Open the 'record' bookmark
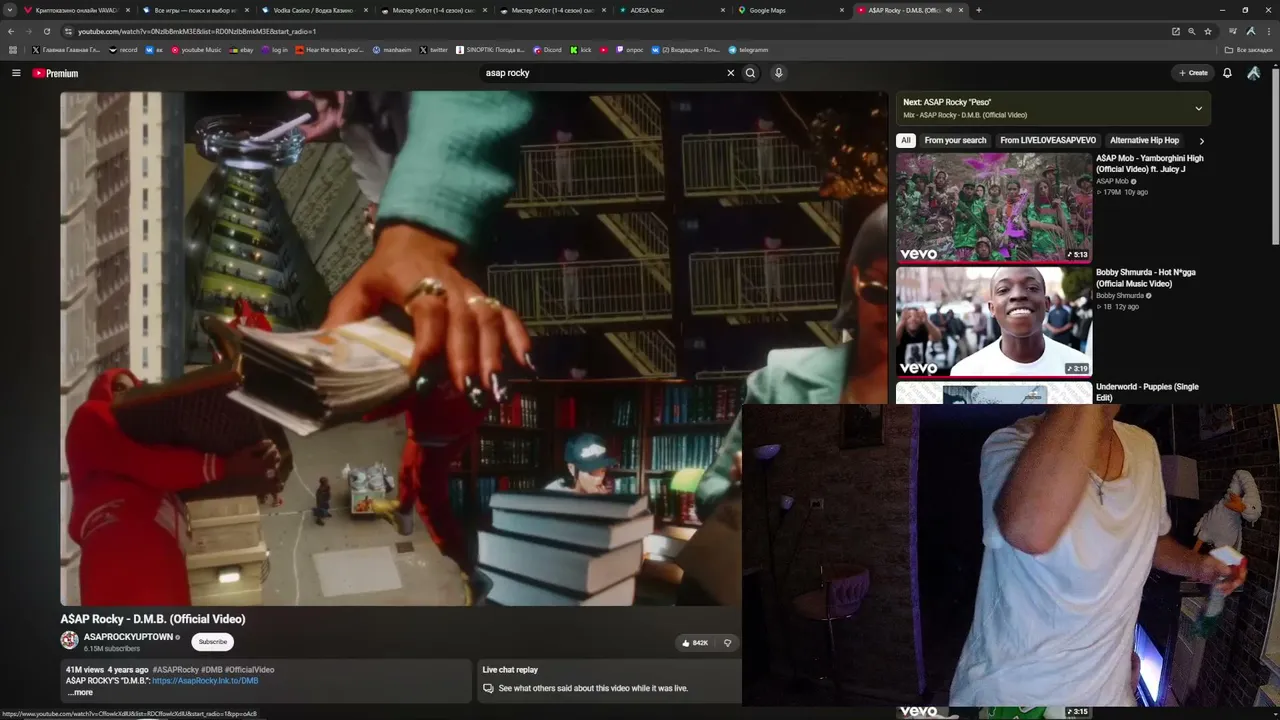The height and width of the screenshot is (720, 1280). [123, 50]
